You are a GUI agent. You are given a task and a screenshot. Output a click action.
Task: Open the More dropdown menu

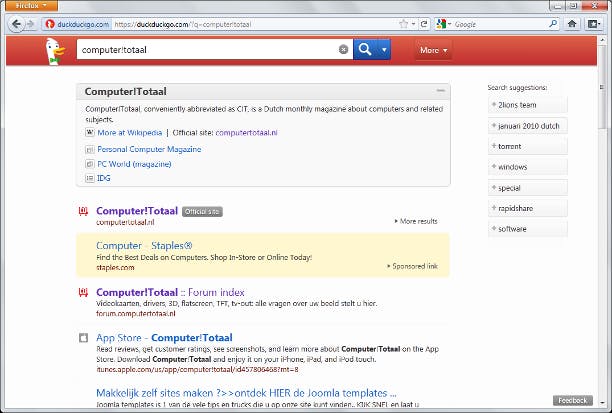click(433, 50)
